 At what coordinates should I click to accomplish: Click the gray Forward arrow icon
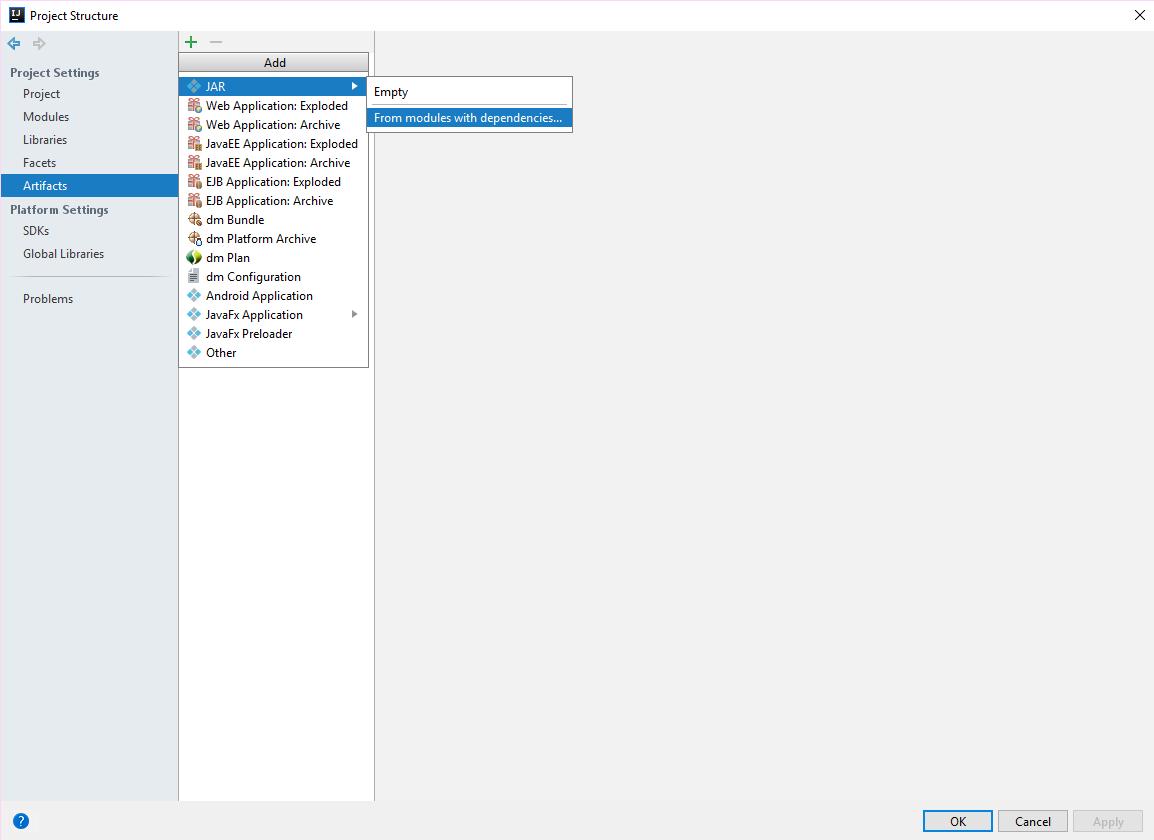click(x=39, y=43)
